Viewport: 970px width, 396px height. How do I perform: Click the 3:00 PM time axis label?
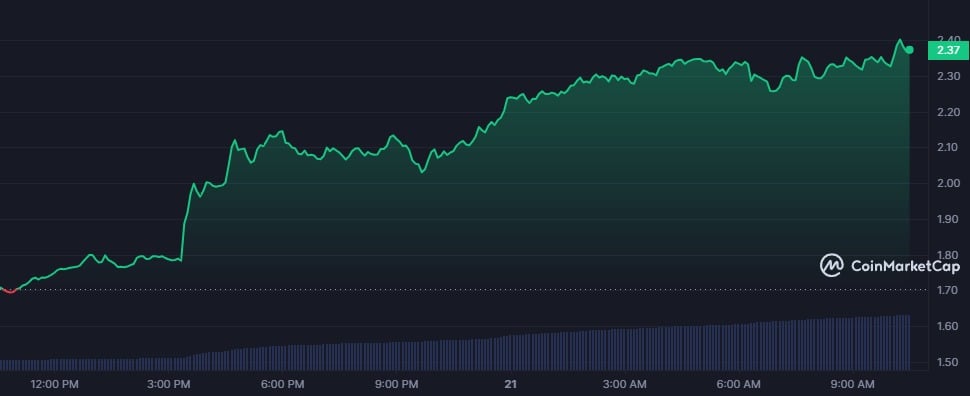[170, 384]
